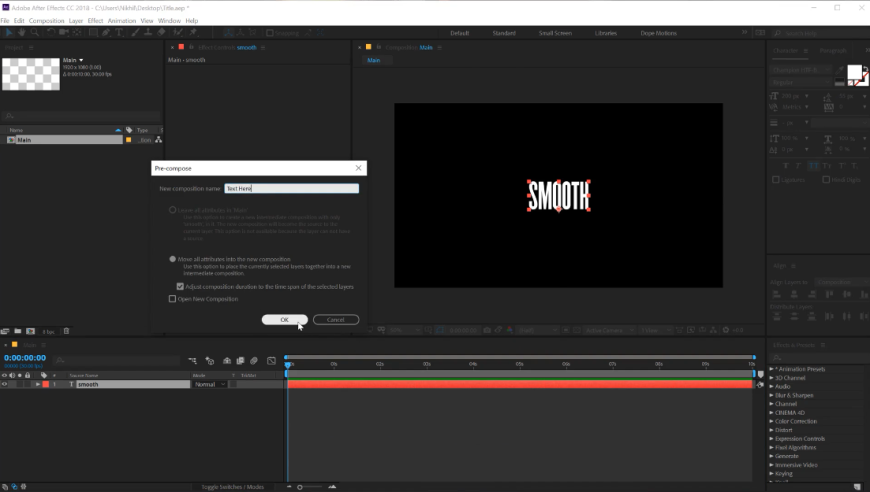Check Open New Composition checkbox
The image size is (870, 492).
[173, 299]
